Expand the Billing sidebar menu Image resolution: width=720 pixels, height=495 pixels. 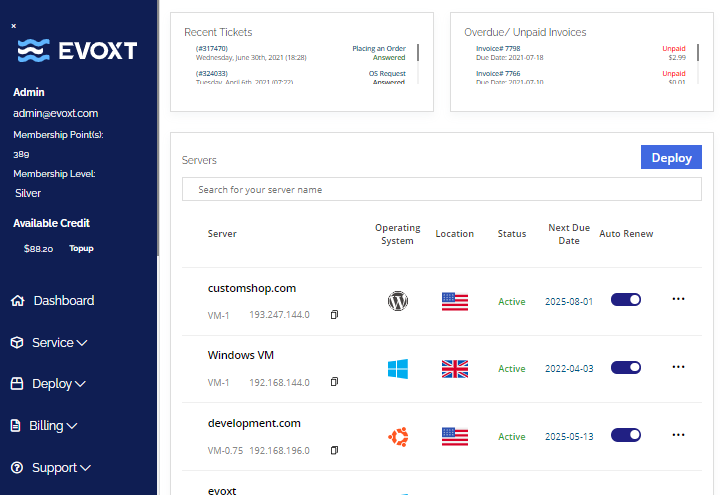coord(53,425)
